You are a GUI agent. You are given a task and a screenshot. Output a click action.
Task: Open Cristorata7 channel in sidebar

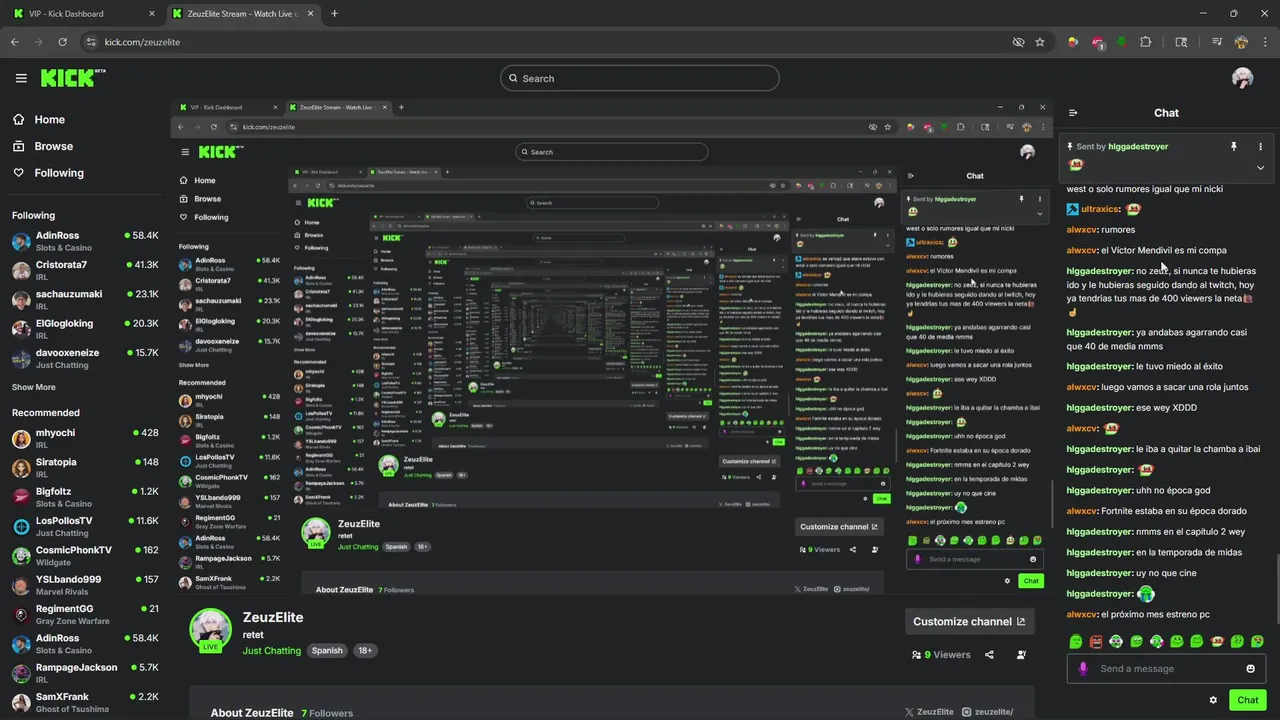tap(85, 270)
